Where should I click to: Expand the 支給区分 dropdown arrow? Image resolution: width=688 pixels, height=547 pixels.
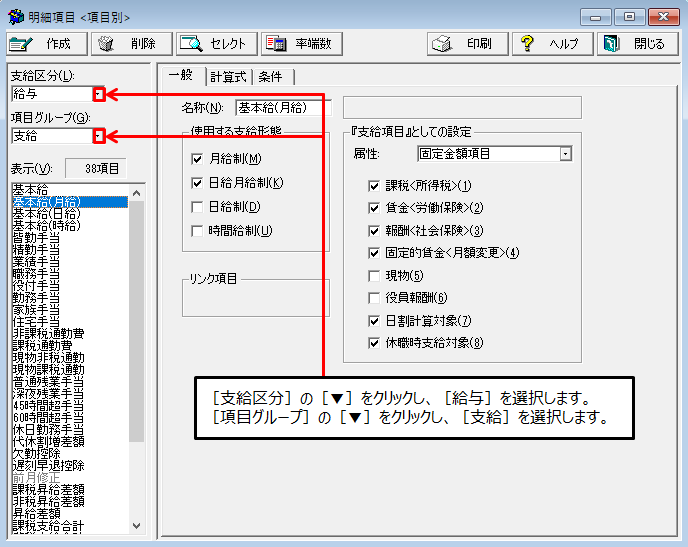99,94
